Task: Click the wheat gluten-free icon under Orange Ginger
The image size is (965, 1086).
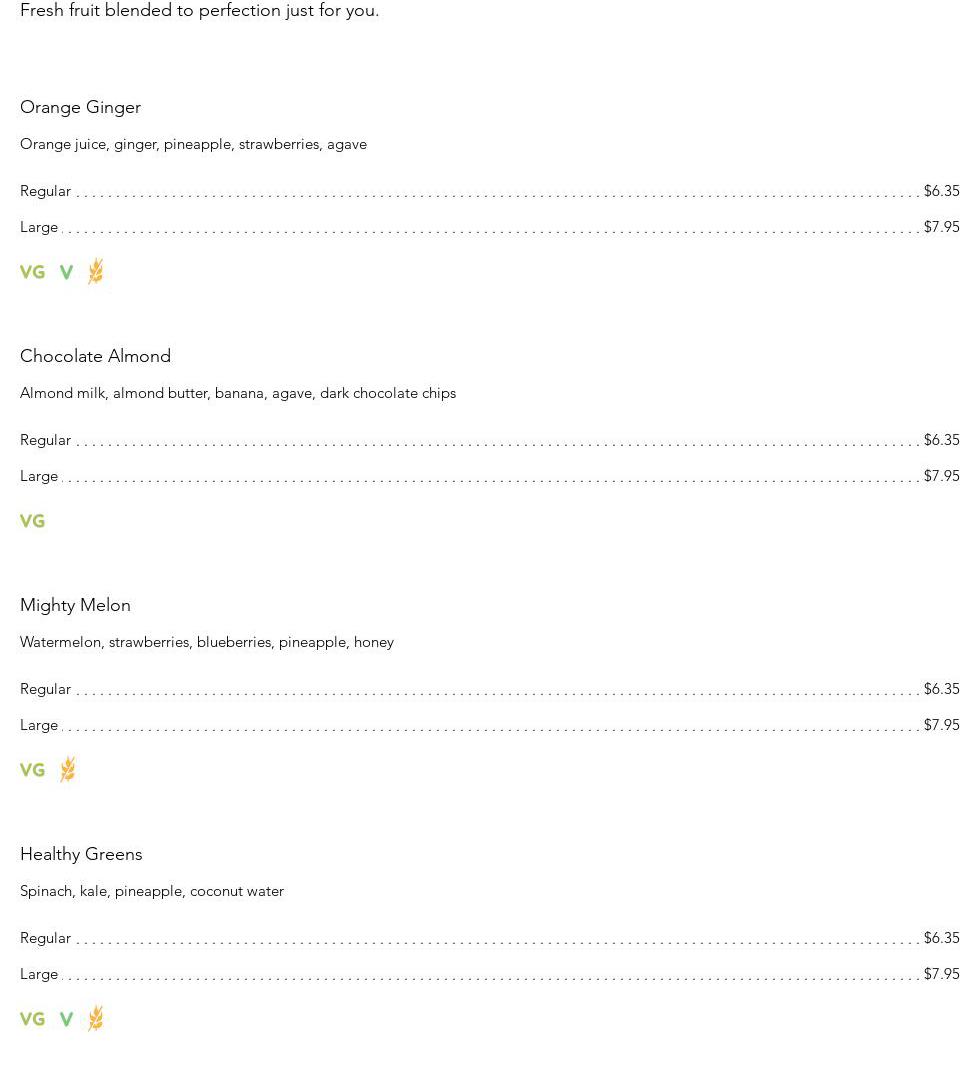Action: coord(95,271)
